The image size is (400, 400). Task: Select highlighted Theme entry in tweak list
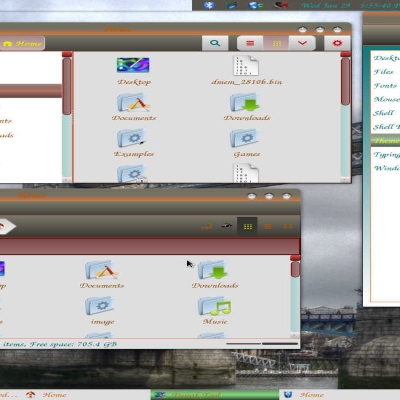pyautogui.click(x=386, y=140)
